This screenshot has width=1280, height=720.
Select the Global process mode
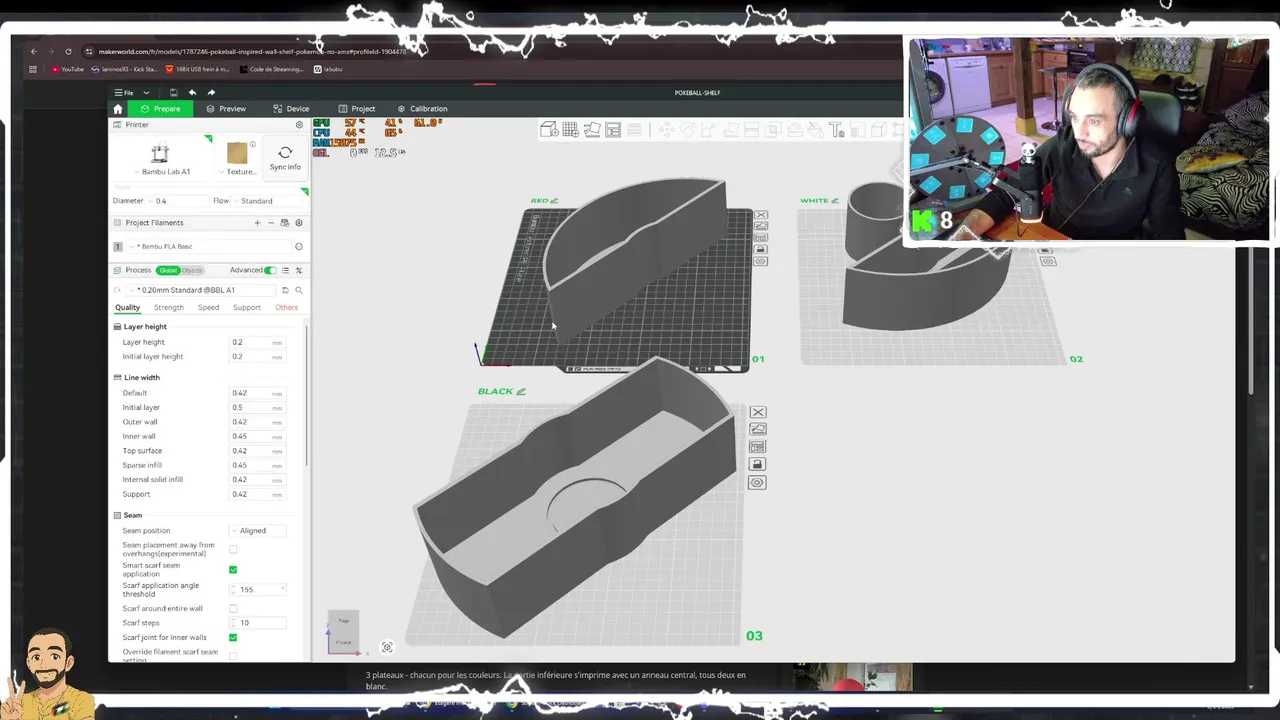(x=167, y=270)
